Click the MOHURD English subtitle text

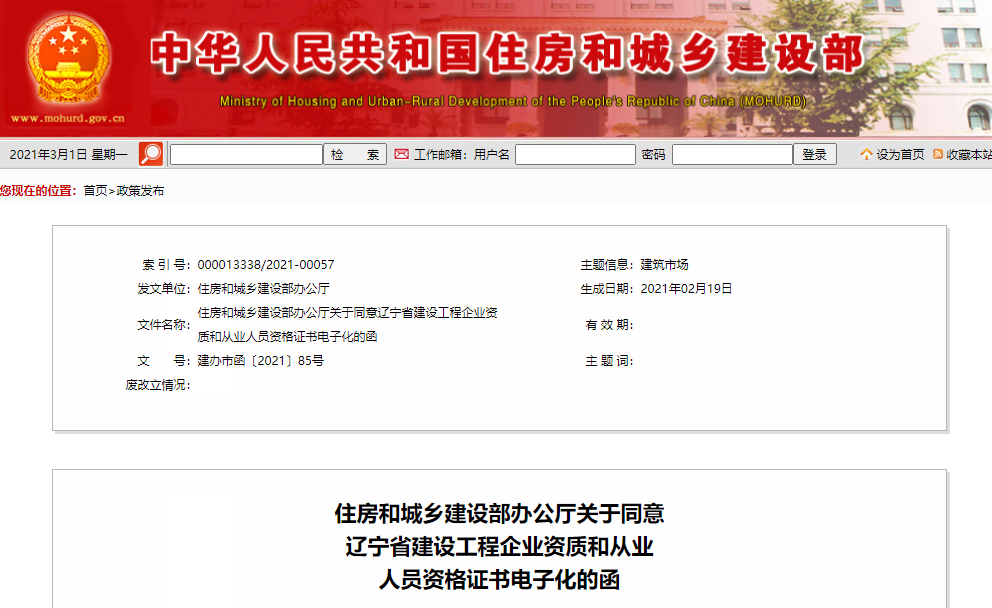513,101
